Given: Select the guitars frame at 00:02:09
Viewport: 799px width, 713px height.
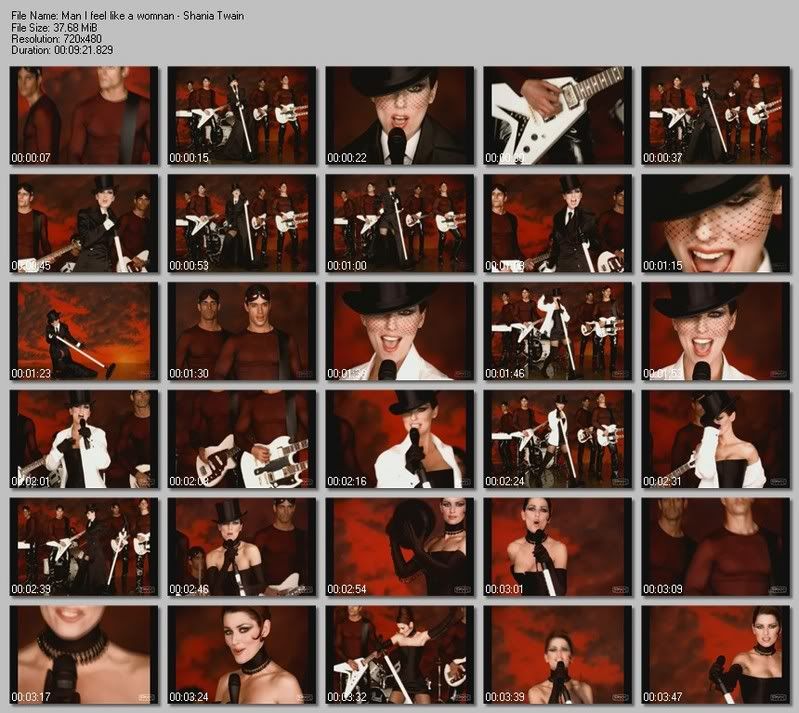Looking at the screenshot, I should tap(242, 440).
